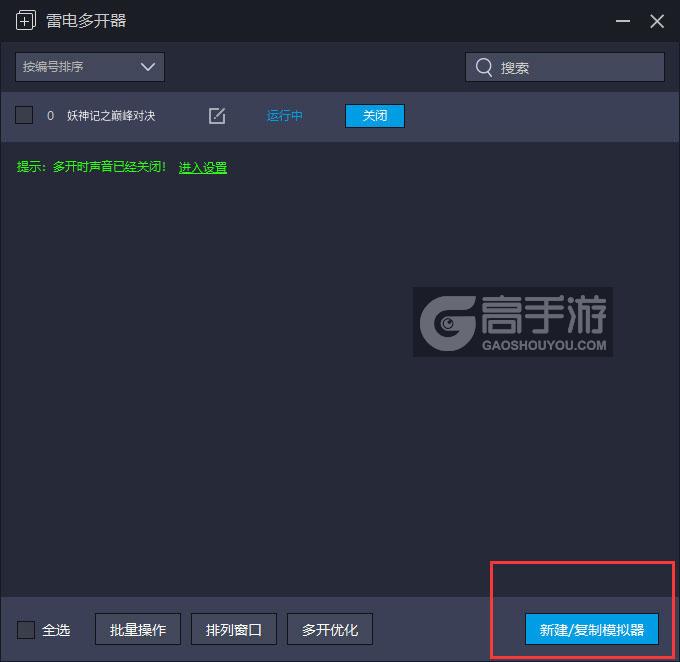Open the 进入设置 link

click(x=203, y=167)
